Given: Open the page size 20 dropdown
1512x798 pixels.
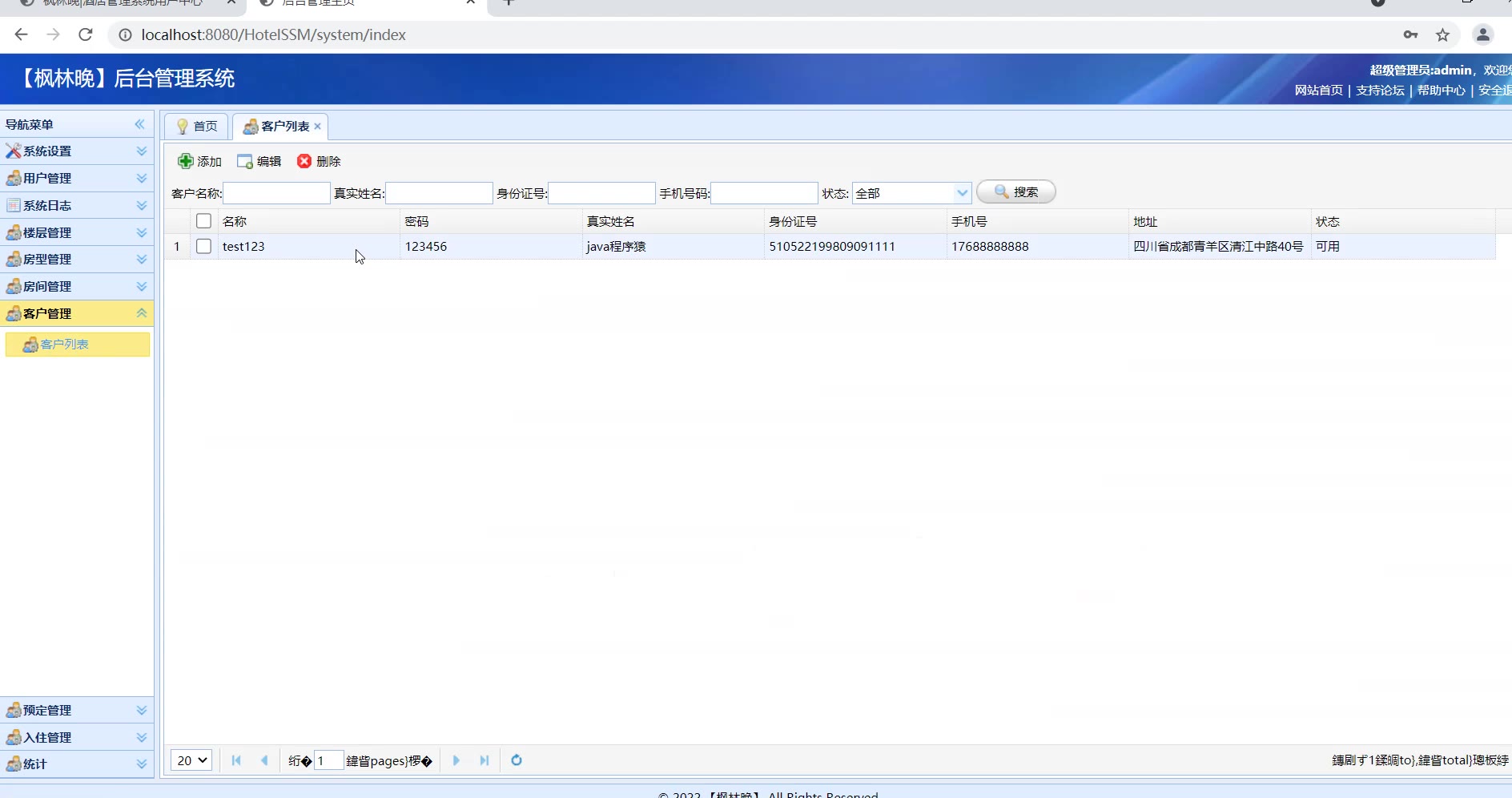Looking at the screenshot, I should pos(191,760).
